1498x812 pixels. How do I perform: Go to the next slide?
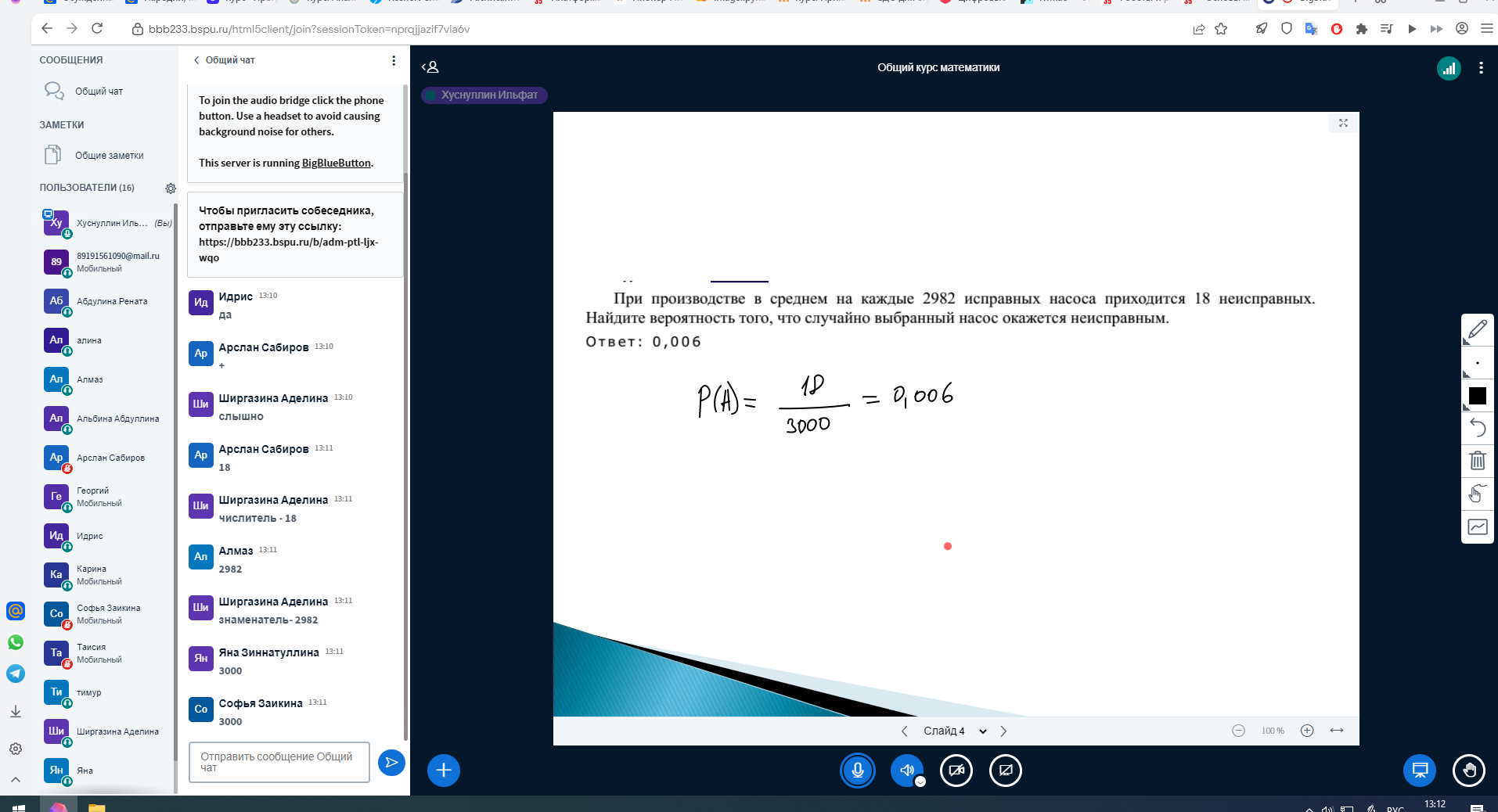(1003, 731)
